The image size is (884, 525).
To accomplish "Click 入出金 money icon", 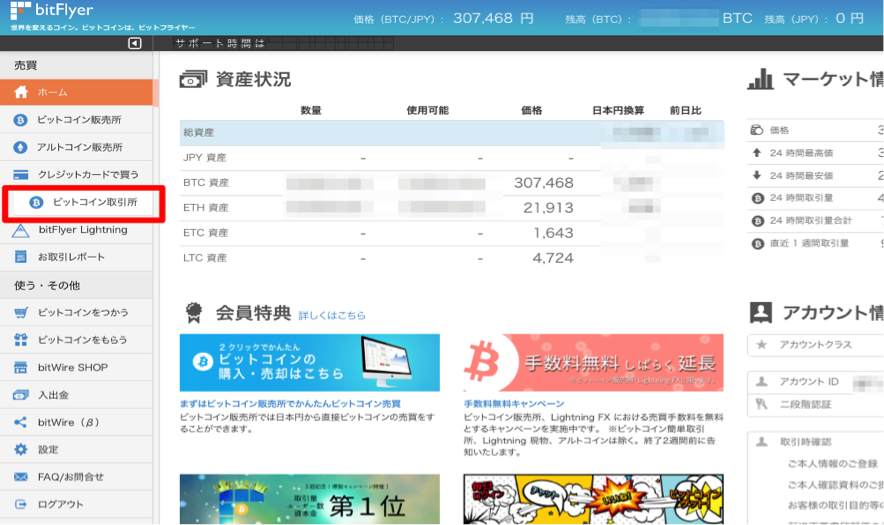I will [x=20, y=395].
